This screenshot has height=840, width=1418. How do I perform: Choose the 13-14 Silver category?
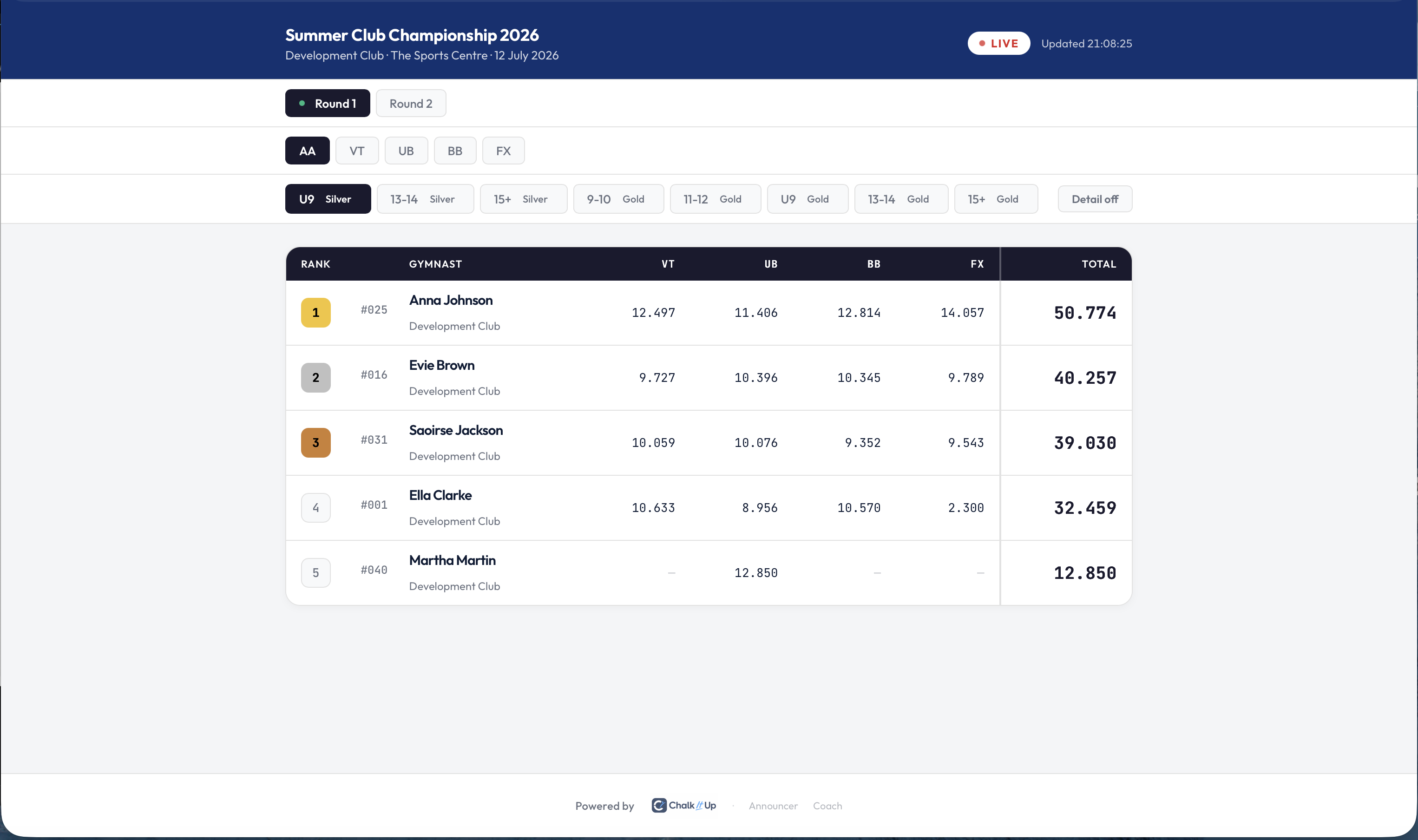425,199
